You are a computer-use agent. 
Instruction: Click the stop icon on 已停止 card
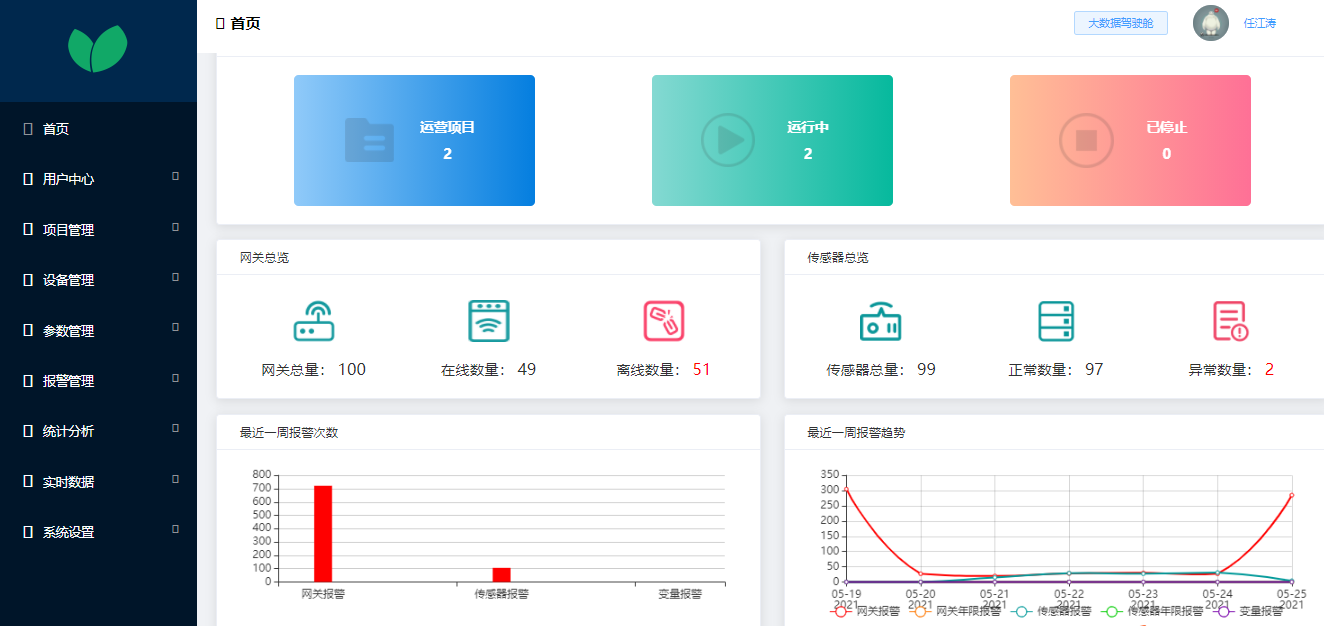[x=1086, y=140]
